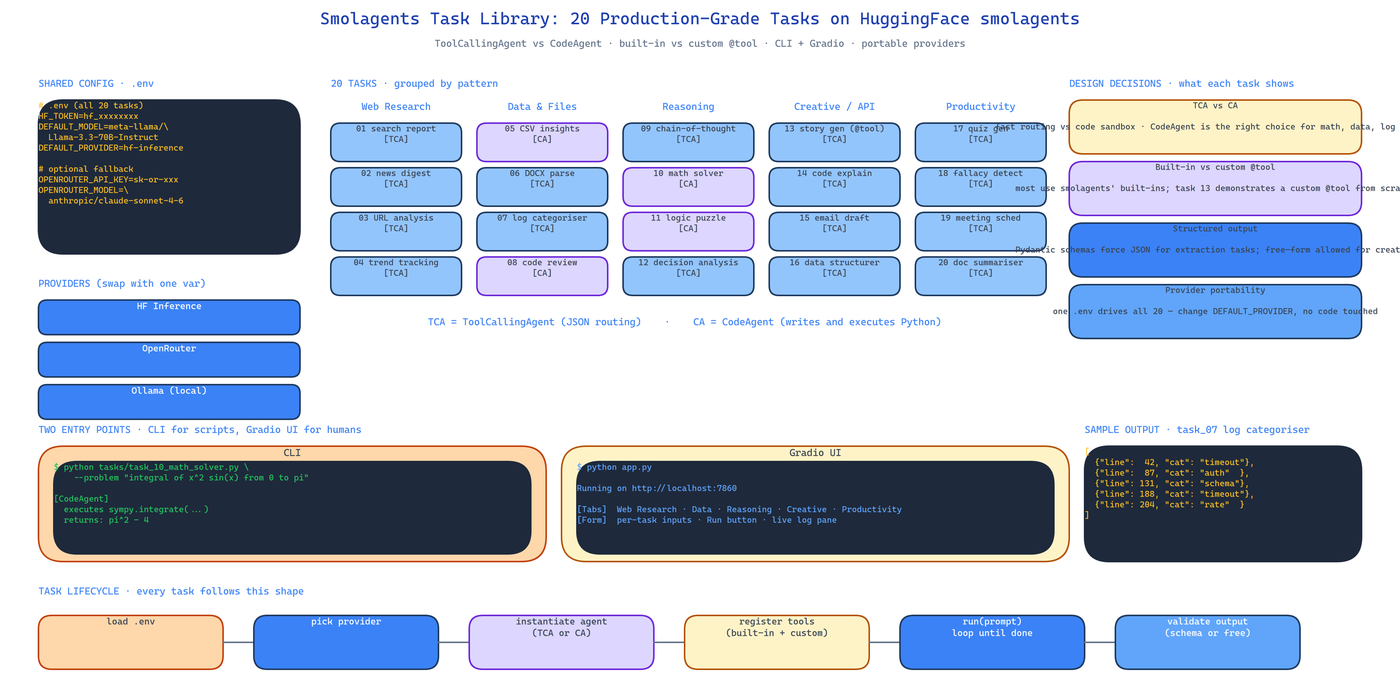Image resolution: width=1400 pixels, height=677 pixels.
Task: Select the OpenRouter provider box
Action: click(x=169, y=360)
